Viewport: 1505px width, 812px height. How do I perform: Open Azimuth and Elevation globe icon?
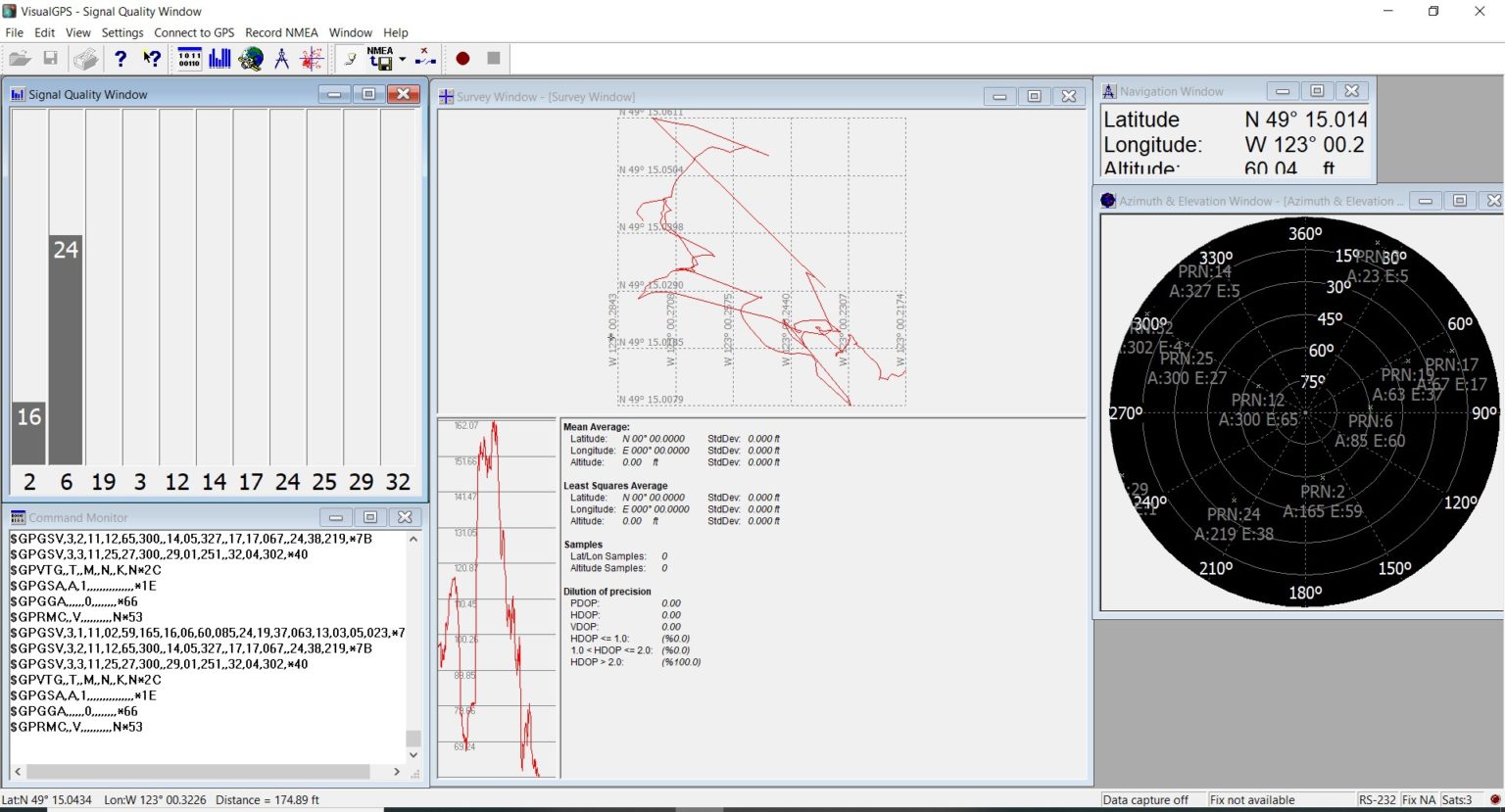tap(251, 59)
